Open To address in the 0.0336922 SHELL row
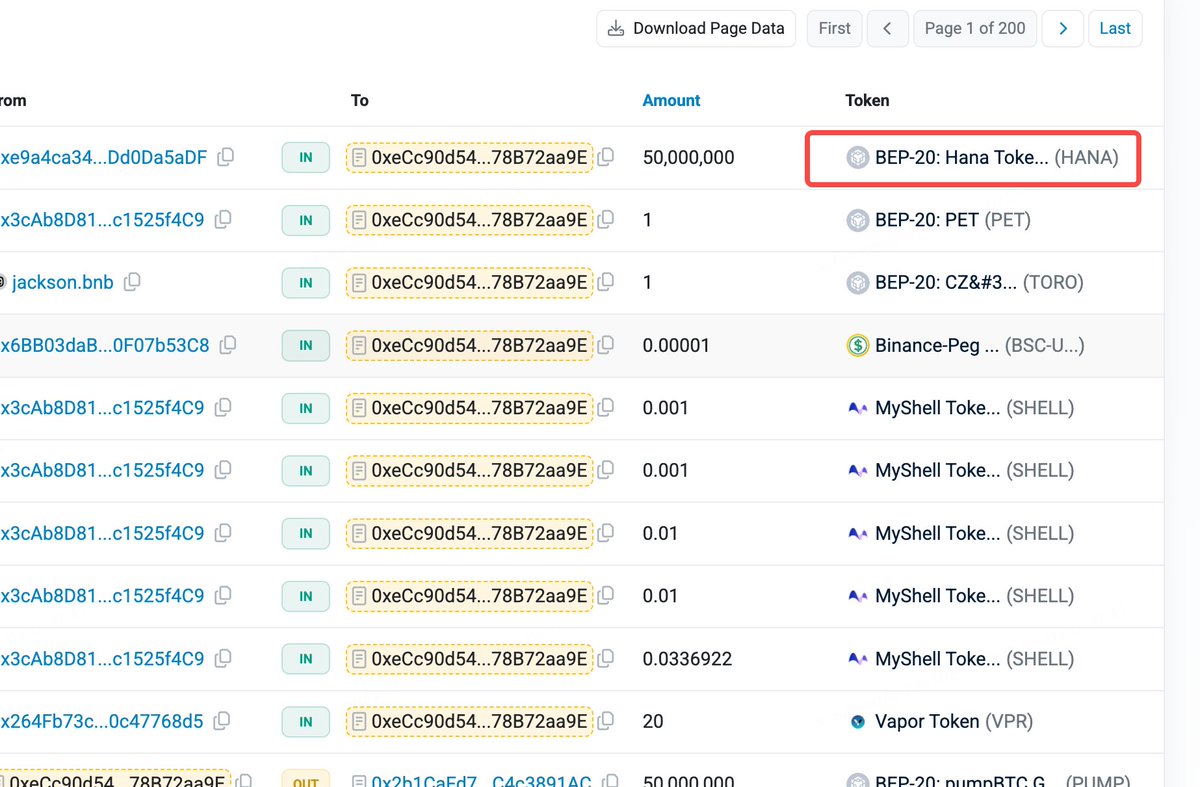The width and height of the screenshot is (1200, 787). coord(479,658)
